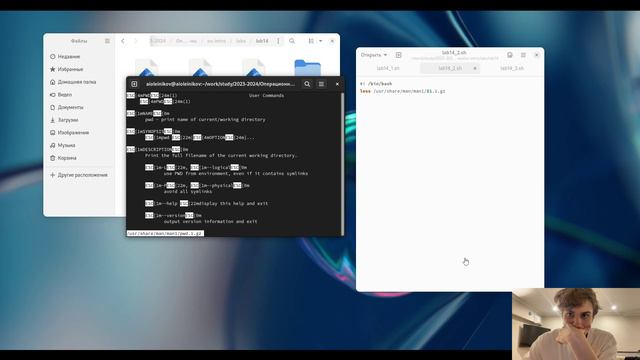Open Корзина in the Files sidebar
This screenshot has width=640, height=360.
[x=67, y=158]
